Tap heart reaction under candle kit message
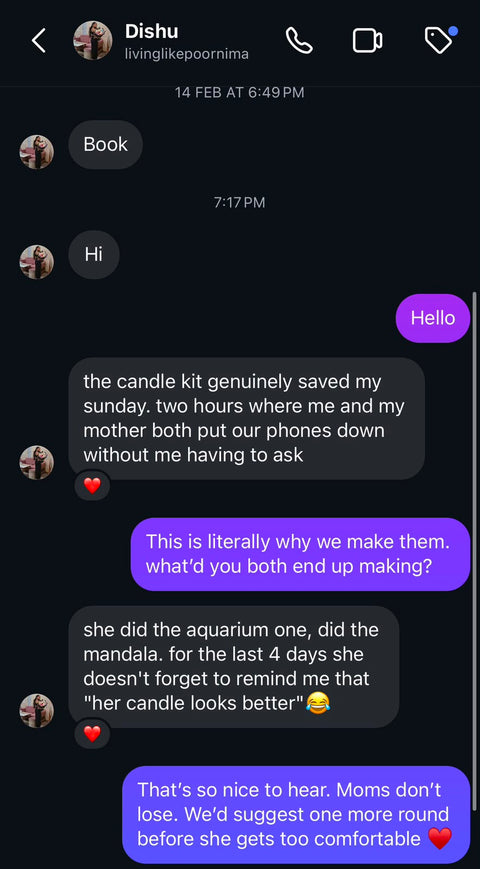Image resolution: width=480 pixels, height=869 pixels. pyautogui.click(x=92, y=486)
